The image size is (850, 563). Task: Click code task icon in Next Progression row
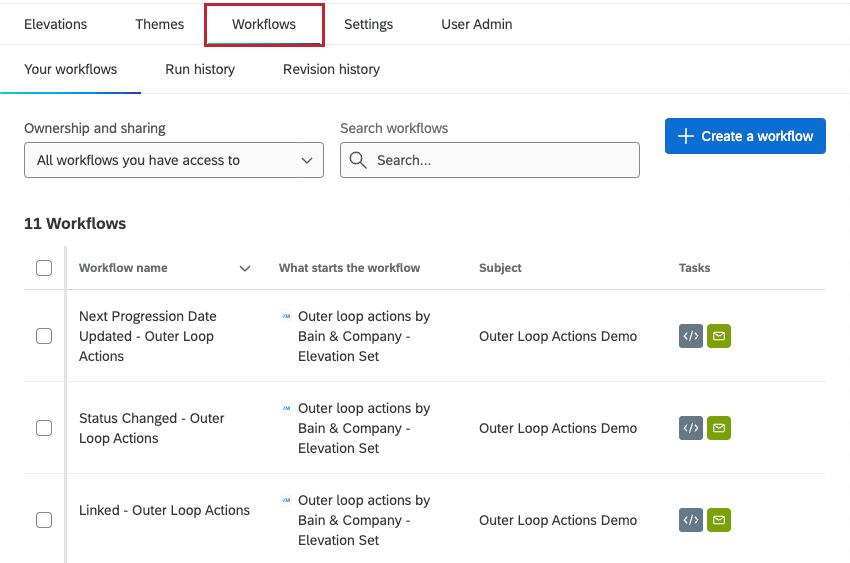(690, 337)
